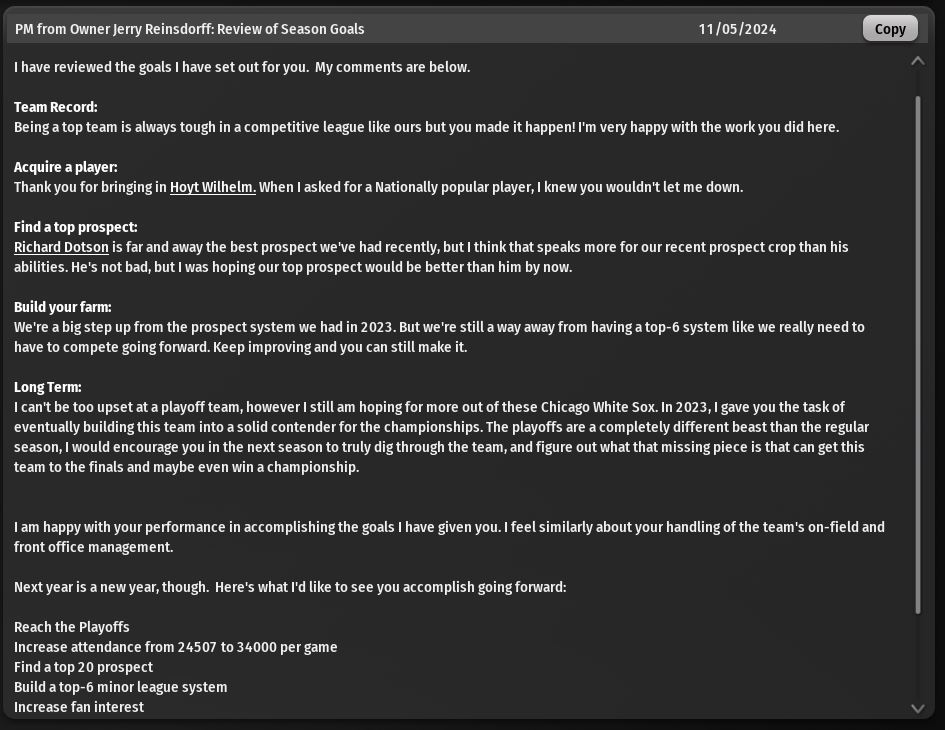The image size is (945, 730).
Task: Click the Copy button
Action: click(889, 29)
